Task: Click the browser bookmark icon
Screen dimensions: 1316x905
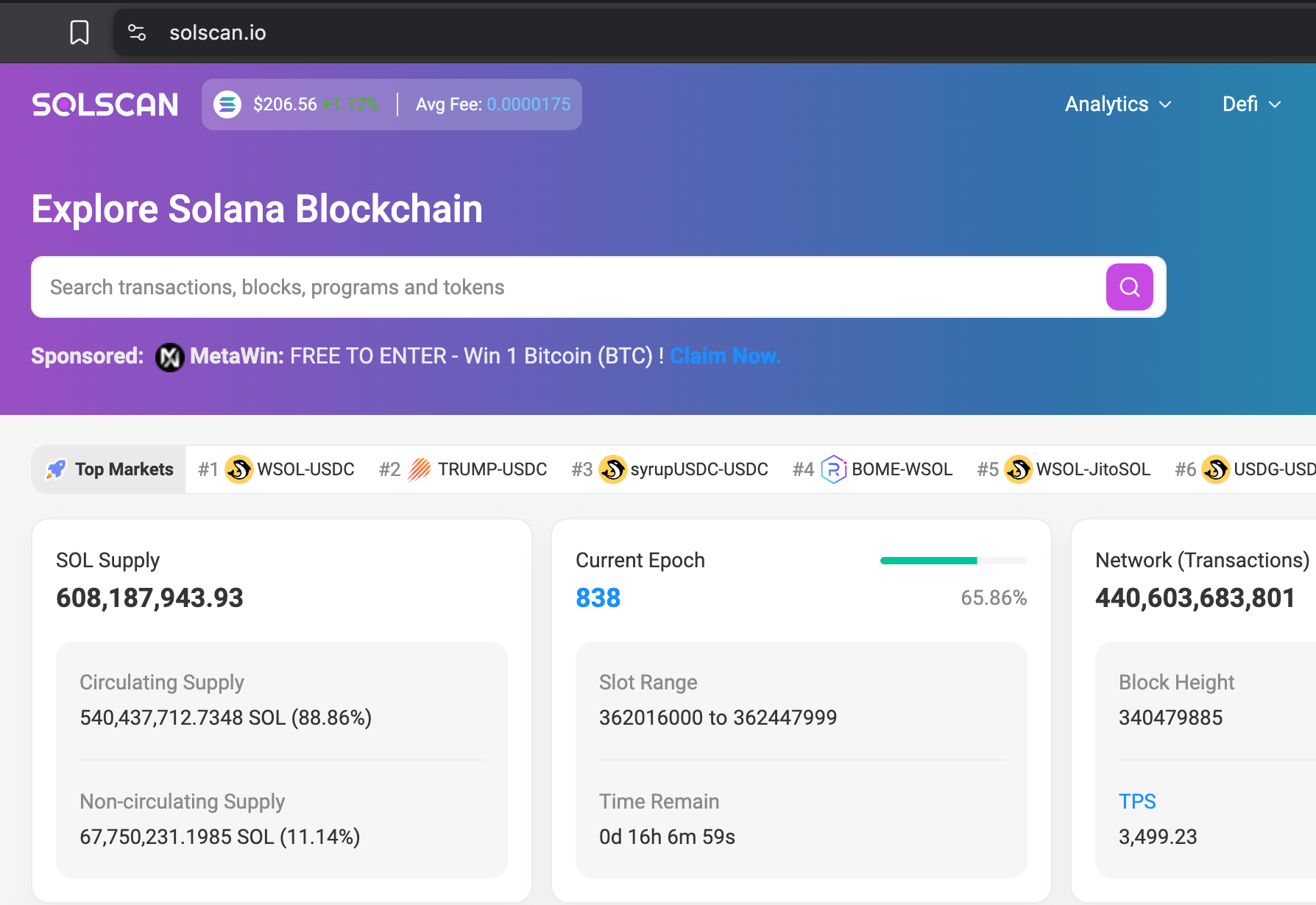Action: 79,32
